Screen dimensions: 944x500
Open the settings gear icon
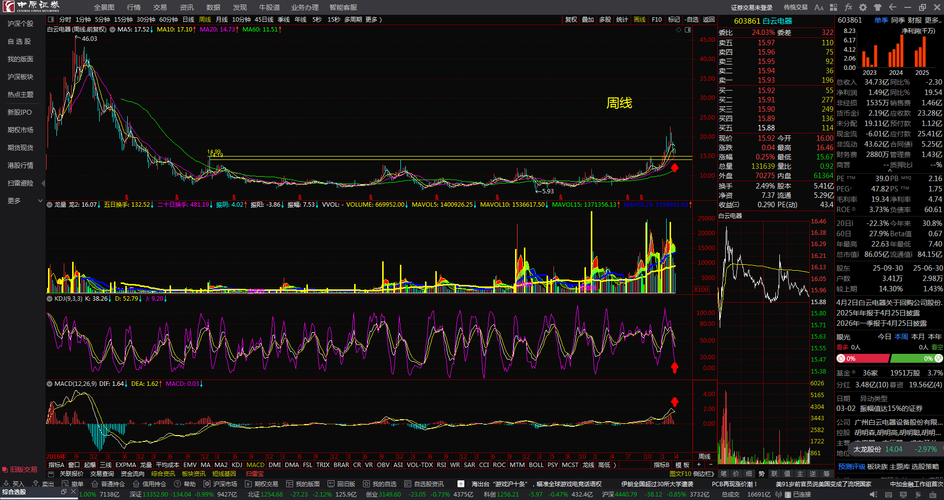[863, 7]
